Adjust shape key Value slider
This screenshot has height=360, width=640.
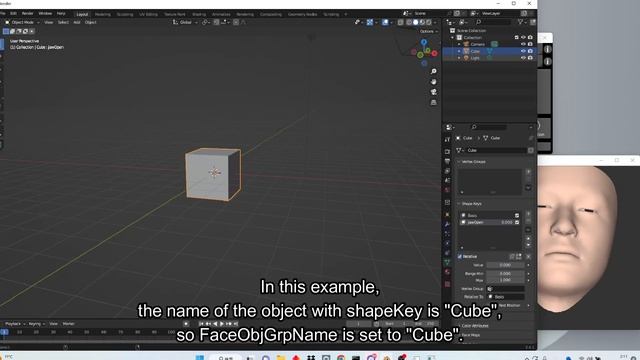coord(505,265)
